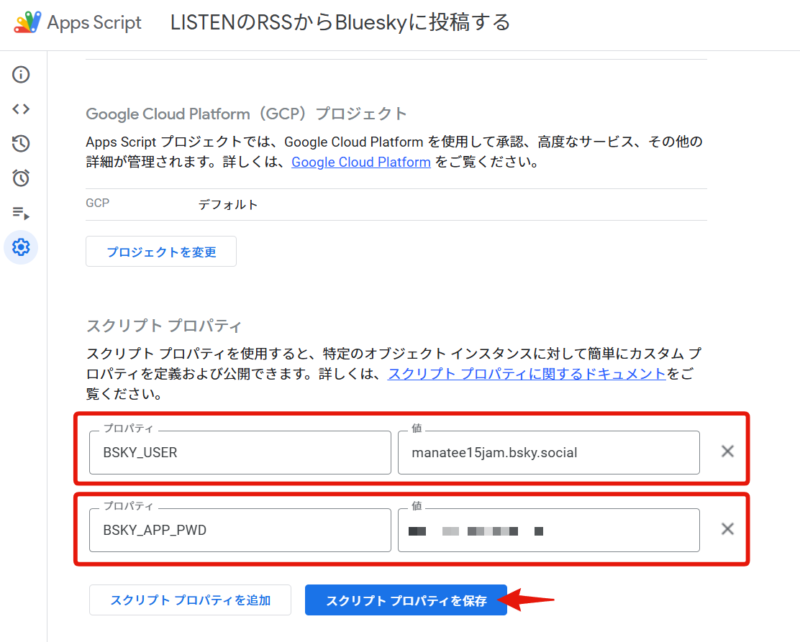Save with スクリプト プロパティを保存 button
Image resolution: width=800 pixels, height=642 pixels.
pyautogui.click(x=406, y=600)
